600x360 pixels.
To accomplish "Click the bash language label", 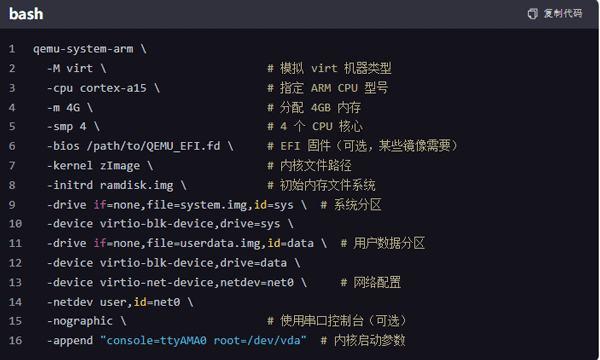I will tap(26, 14).
